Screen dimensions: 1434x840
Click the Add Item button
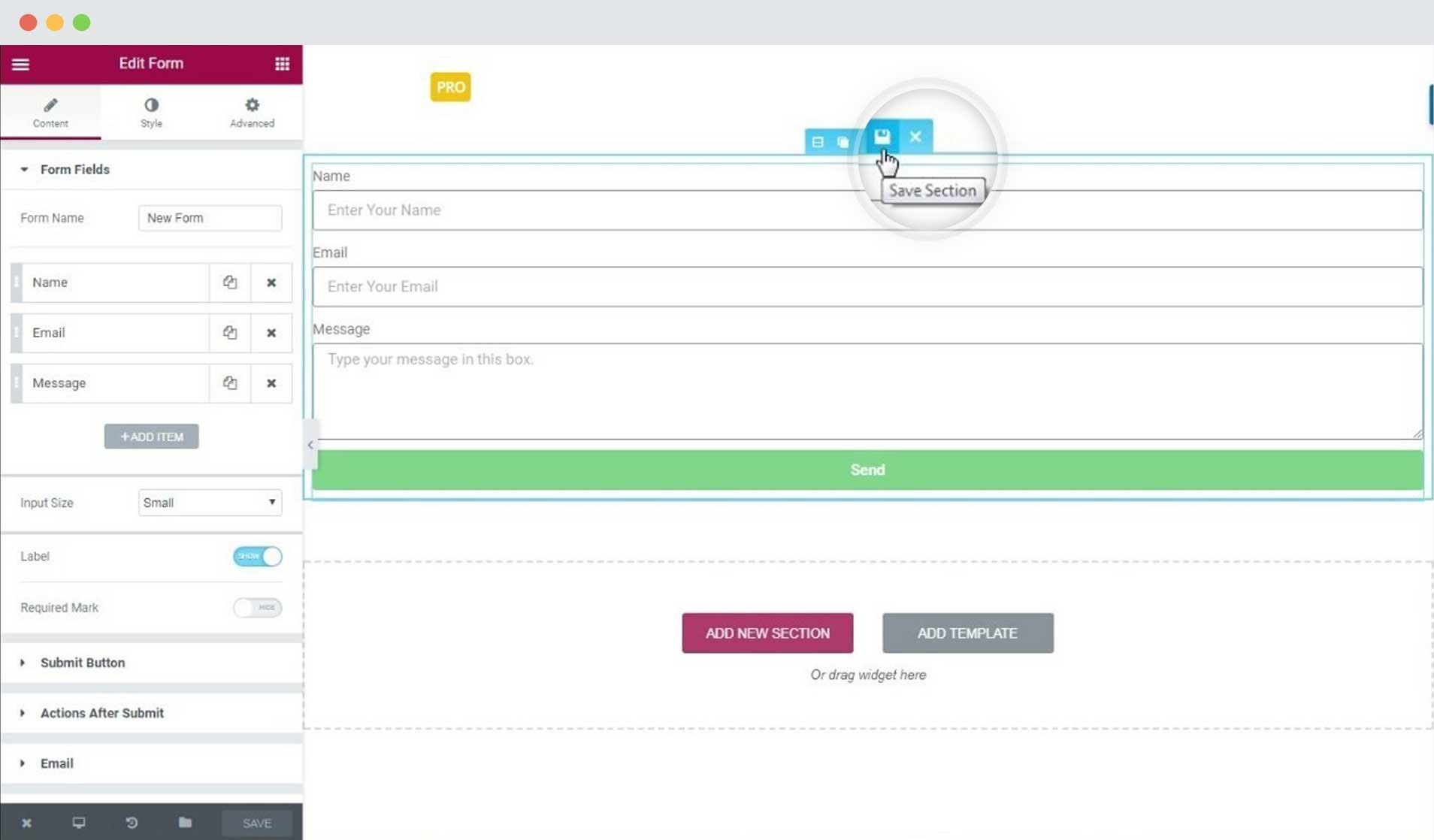point(151,437)
